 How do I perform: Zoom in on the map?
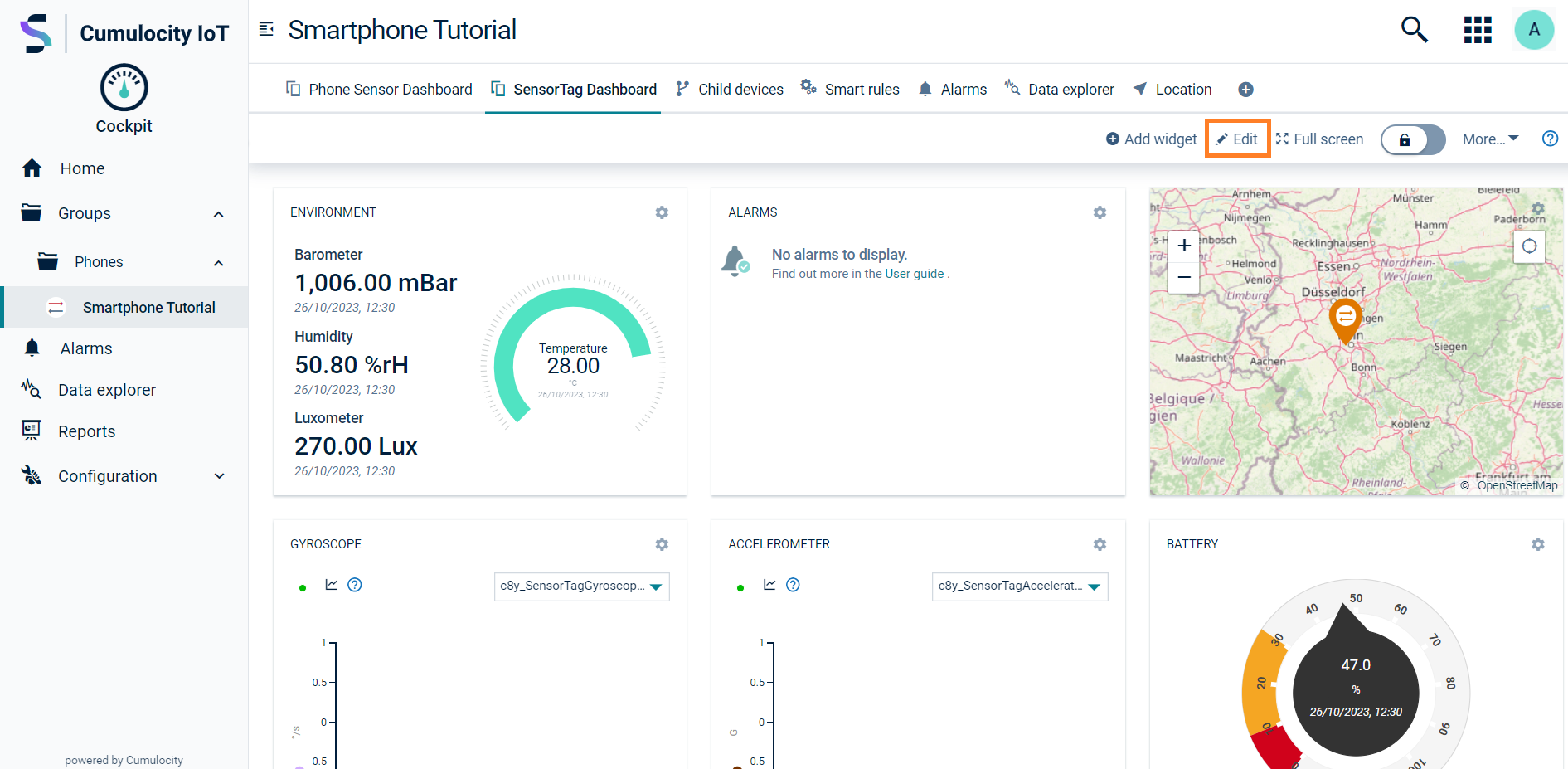click(x=1184, y=246)
